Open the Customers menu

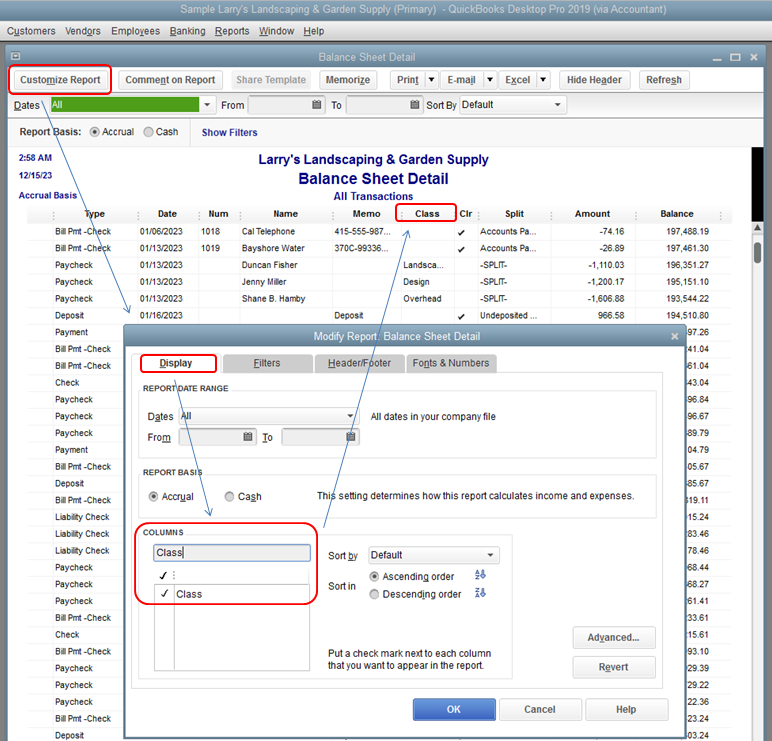pos(31,31)
